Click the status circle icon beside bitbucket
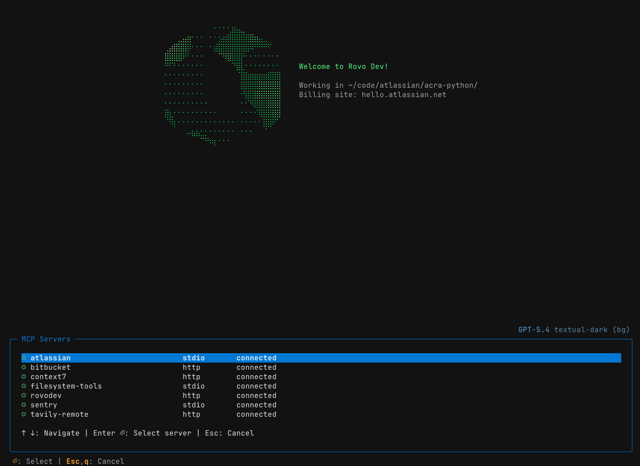 pyautogui.click(x=24, y=367)
